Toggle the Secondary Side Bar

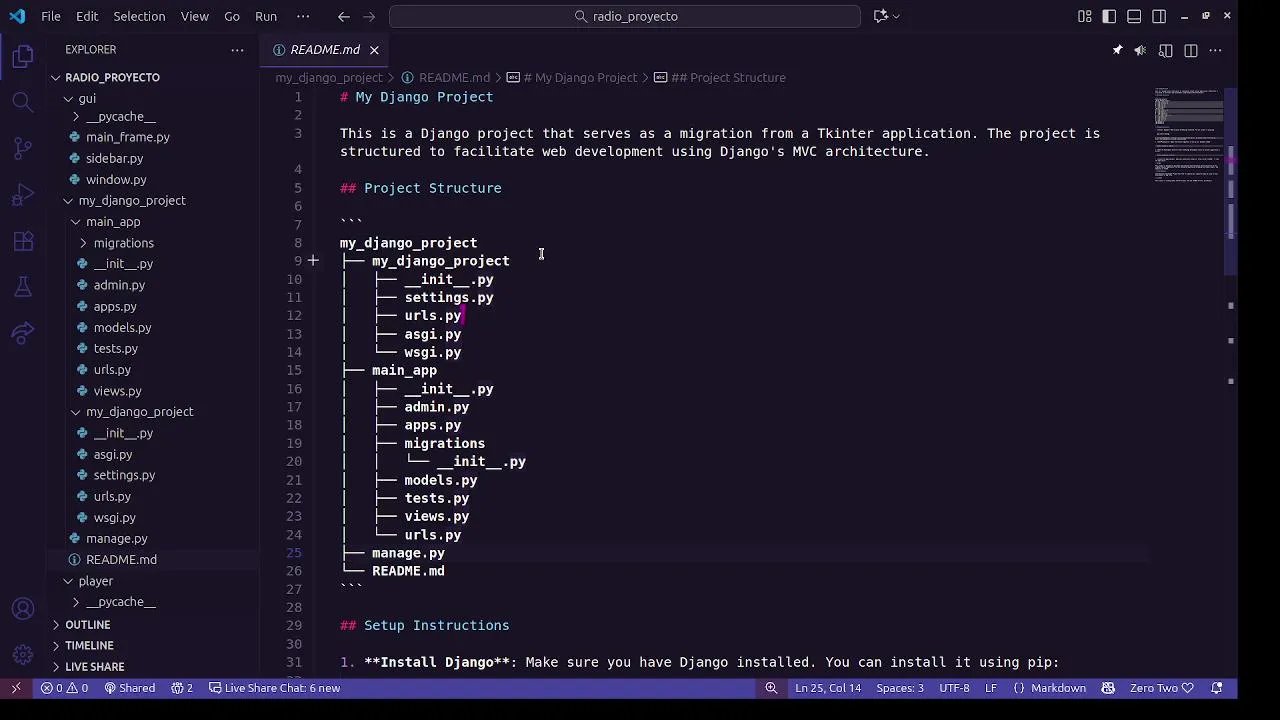pos(1159,16)
